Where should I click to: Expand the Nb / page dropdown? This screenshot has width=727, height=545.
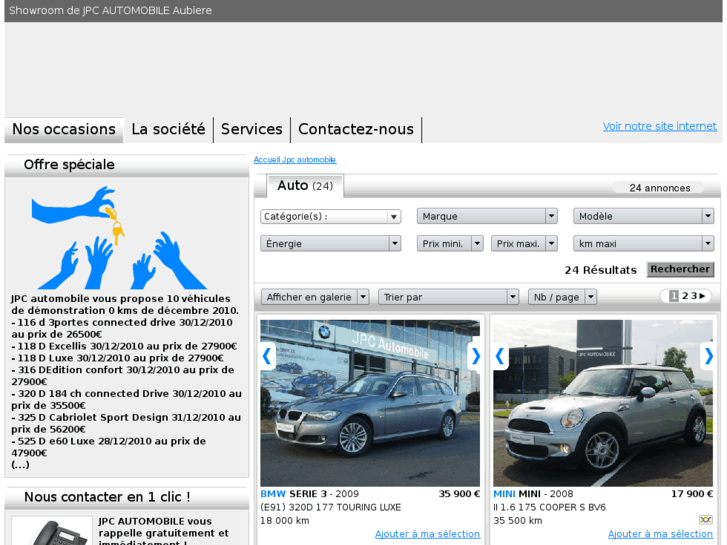(562, 297)
